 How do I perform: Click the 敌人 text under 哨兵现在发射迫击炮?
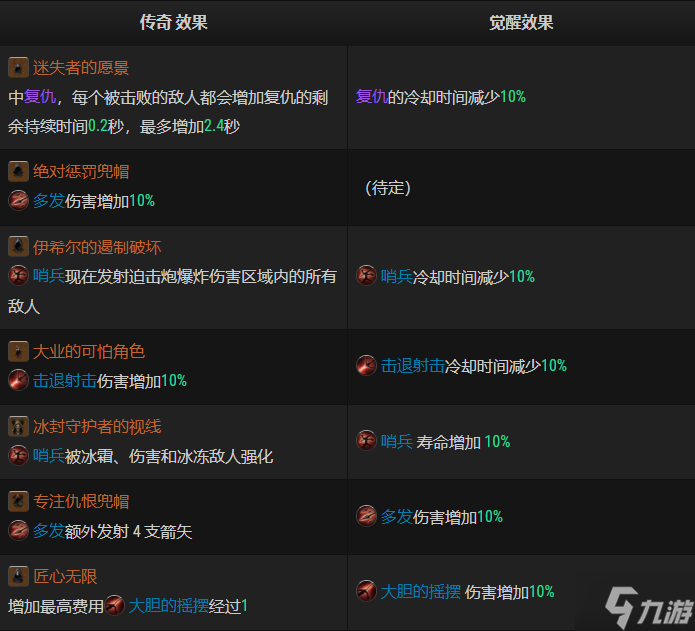click(24, 306)
